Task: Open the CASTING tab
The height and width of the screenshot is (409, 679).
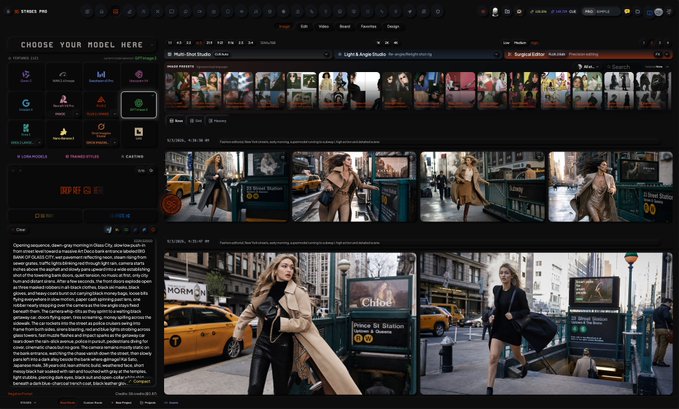Action: (132, 156)
